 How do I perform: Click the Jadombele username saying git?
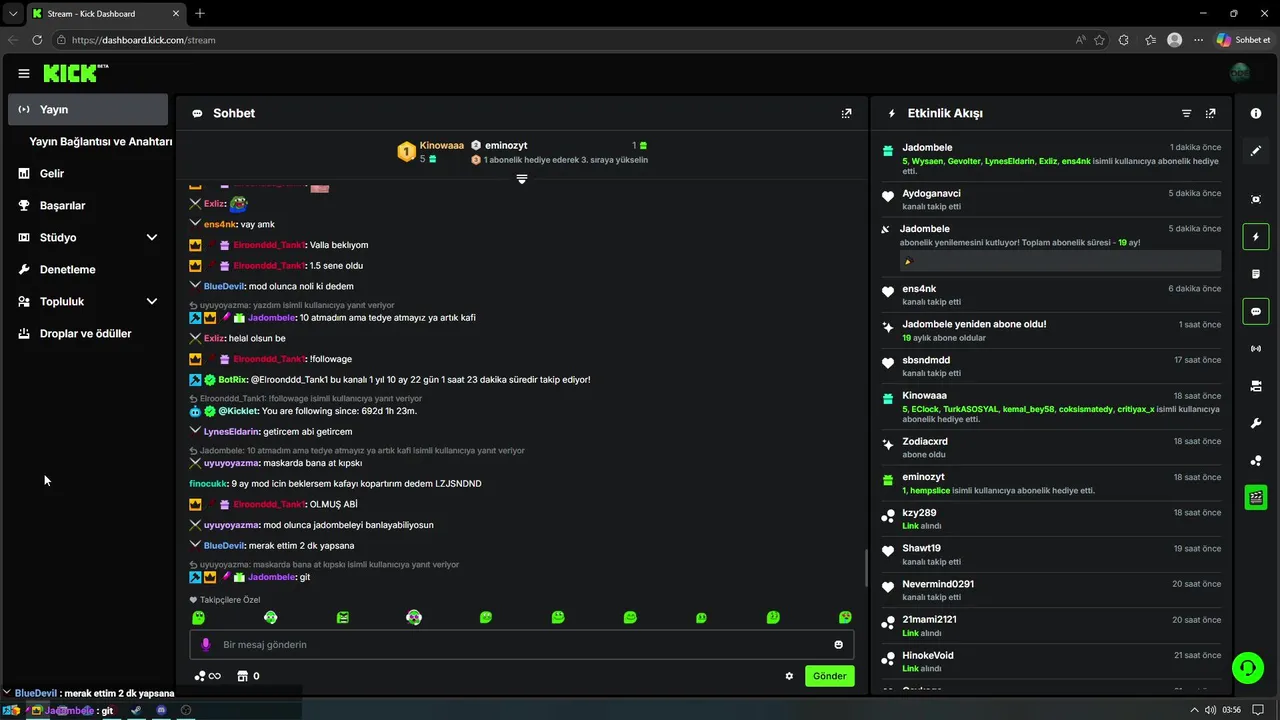tap(271, 577)
